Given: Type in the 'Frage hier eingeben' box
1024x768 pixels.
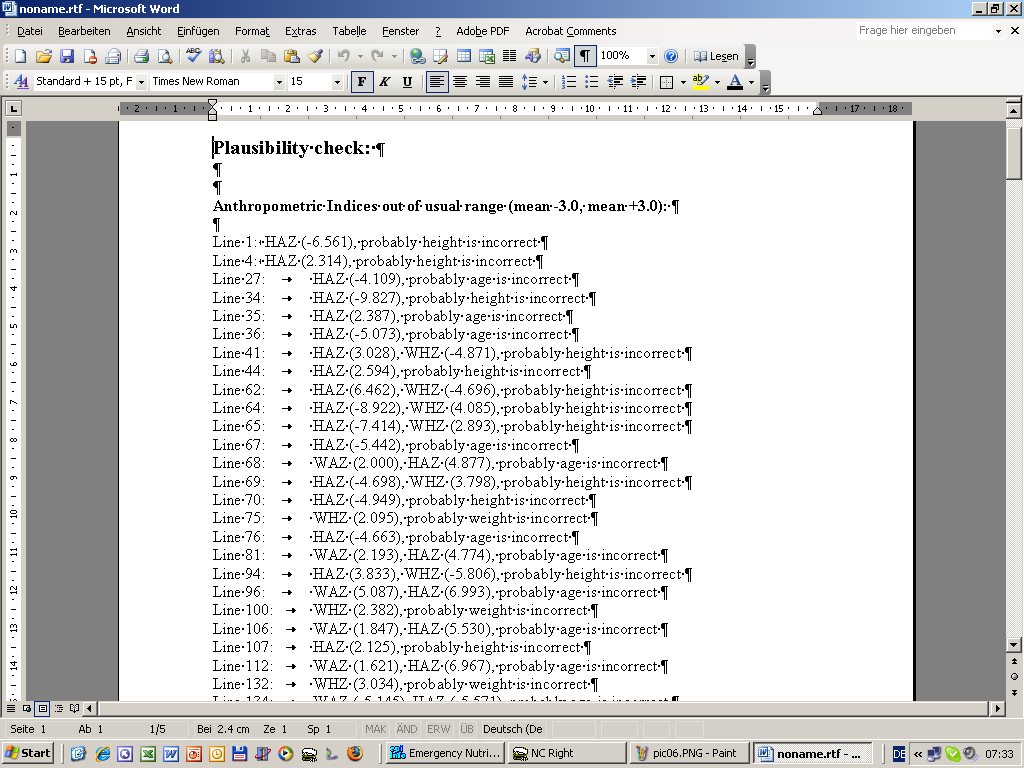Looking at the screenshot, I should (920, 31).
